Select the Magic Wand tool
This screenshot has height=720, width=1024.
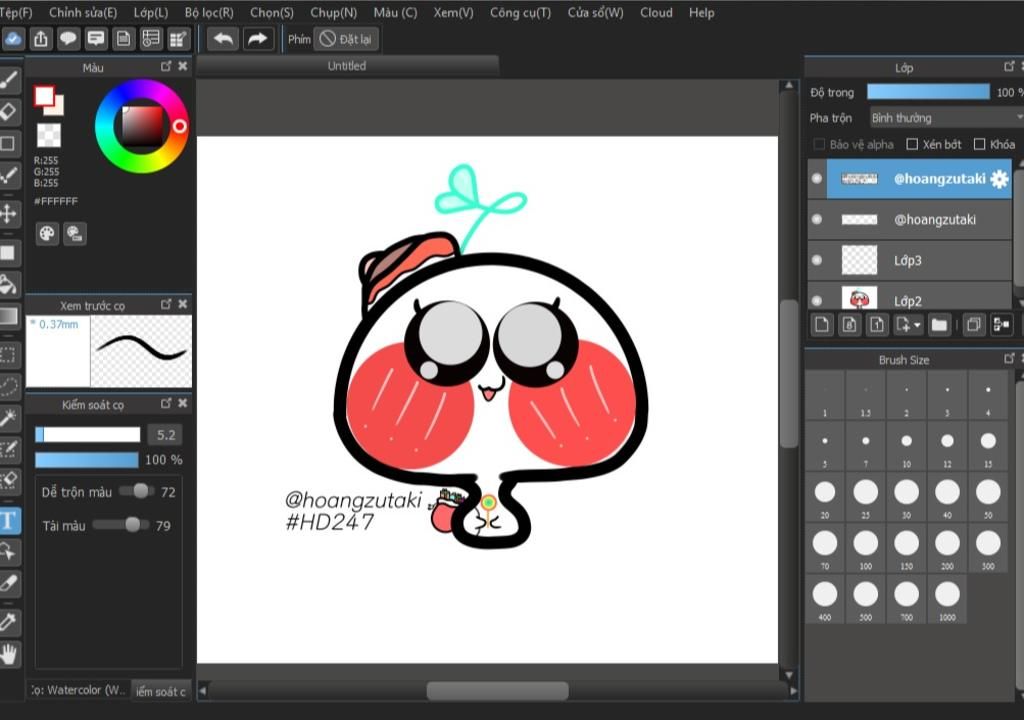click(9, 417)
